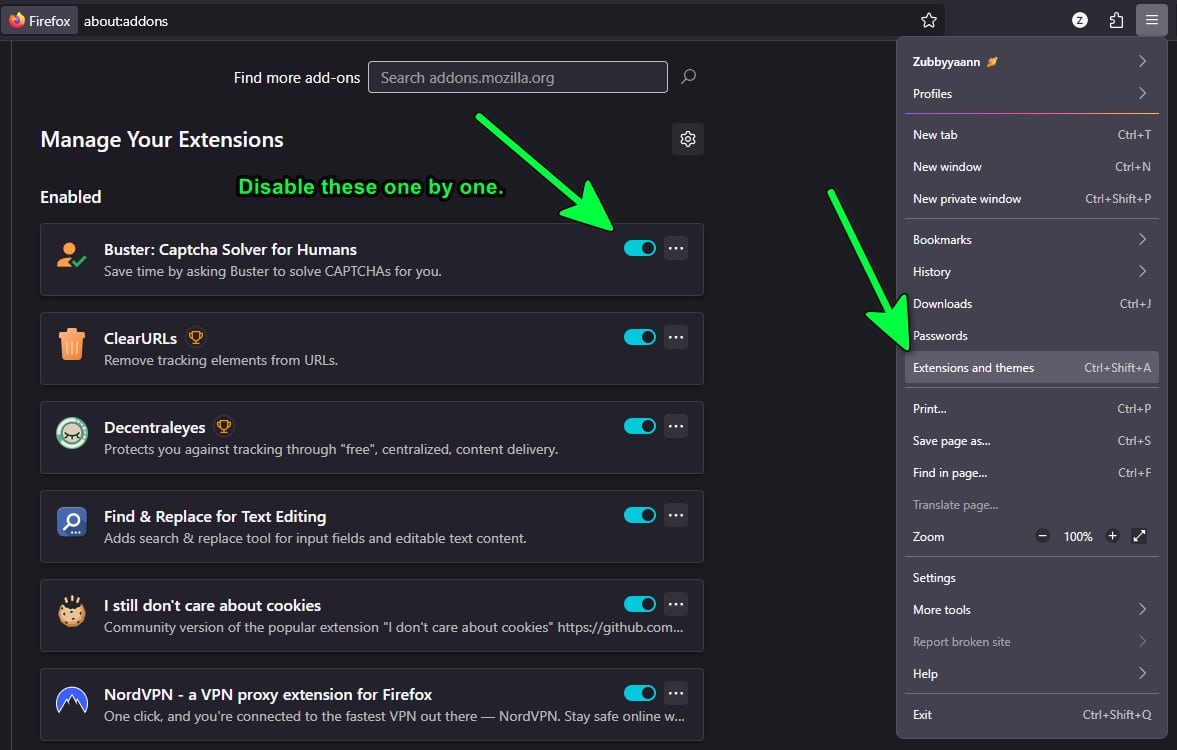This screenshot has height=750, width=1177.
Task: Zoom out with the minus button
Action: (x=1043, y=537)
